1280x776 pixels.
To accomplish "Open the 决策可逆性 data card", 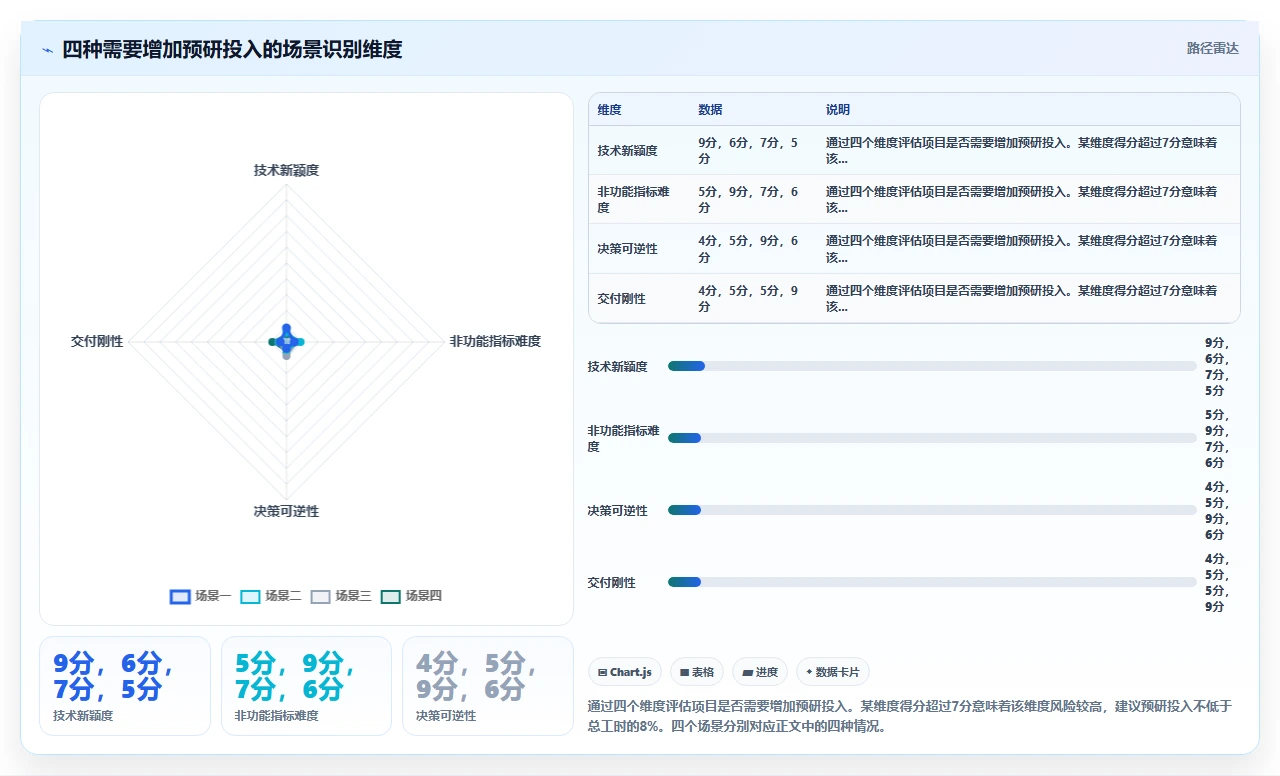I will click(x=488, y=686).
